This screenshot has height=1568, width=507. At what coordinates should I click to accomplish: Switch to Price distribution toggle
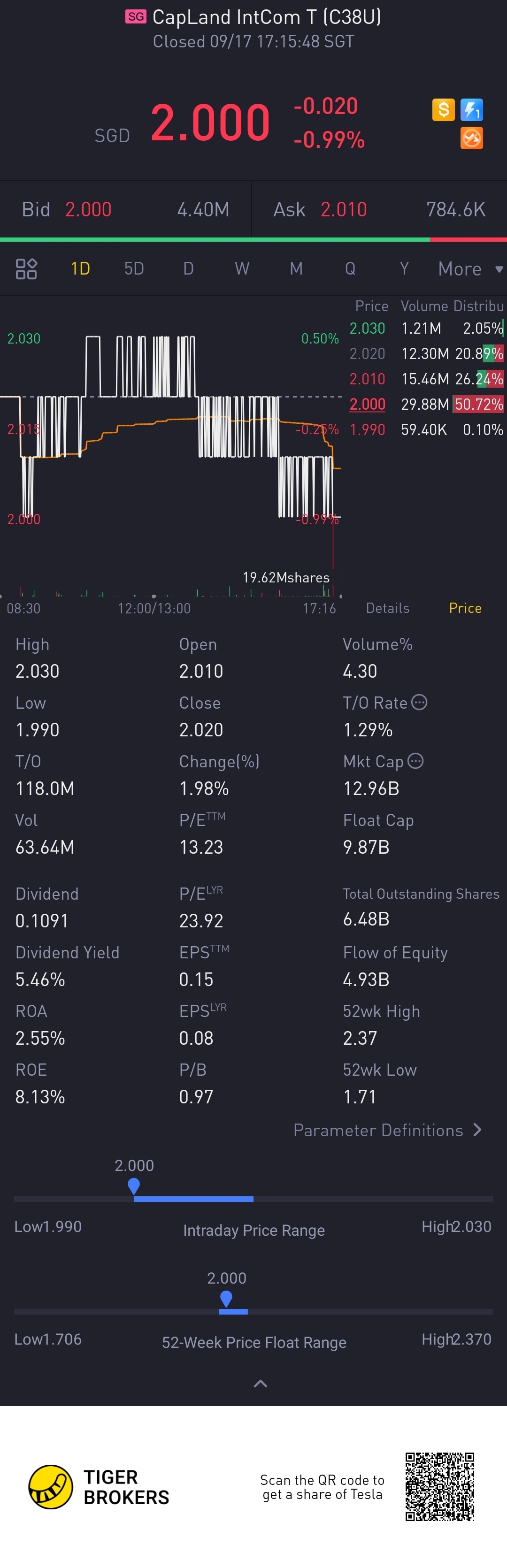coord(465,608)
